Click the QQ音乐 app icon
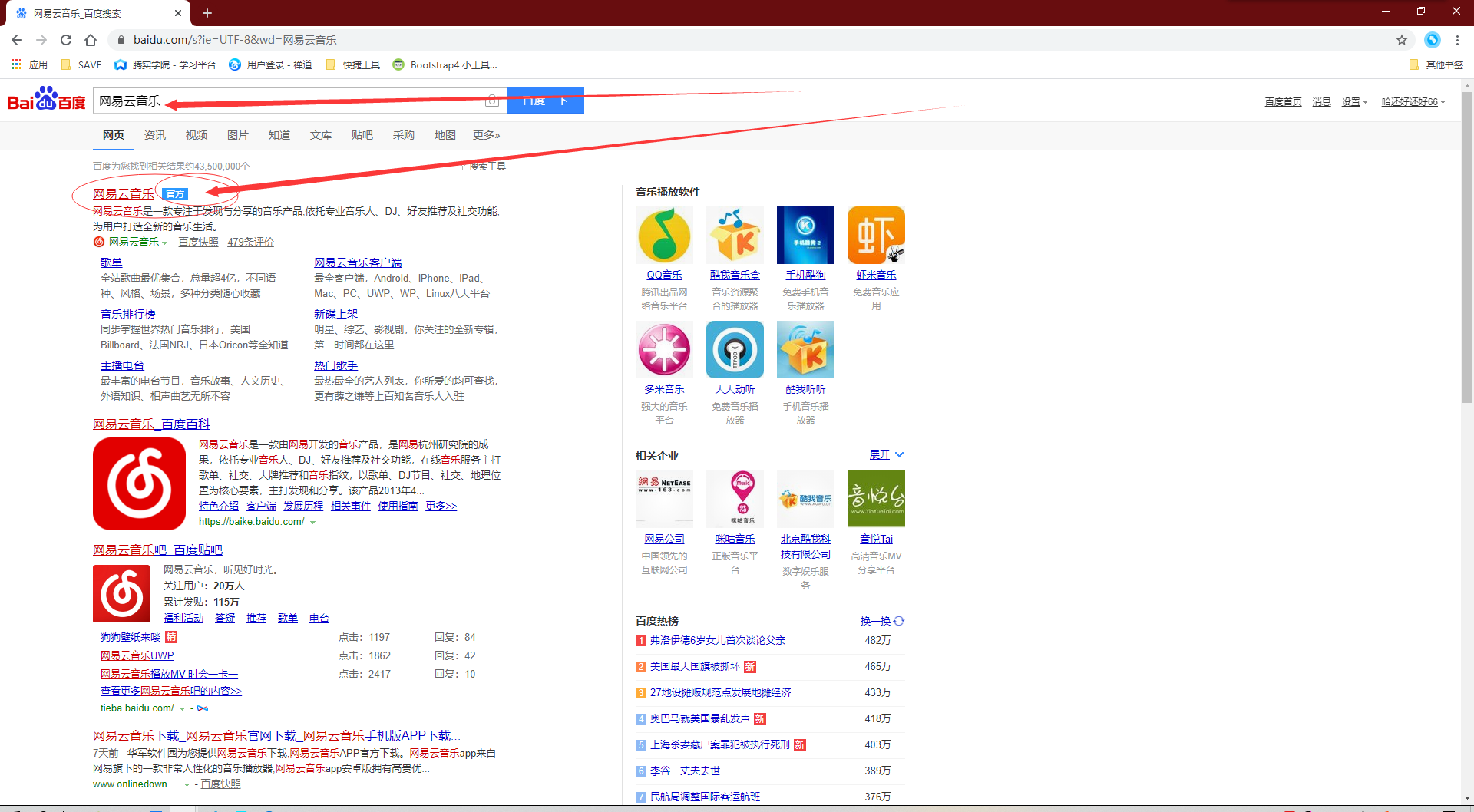Viewport: 1474px width, 812px height. (x=664, y=235)
